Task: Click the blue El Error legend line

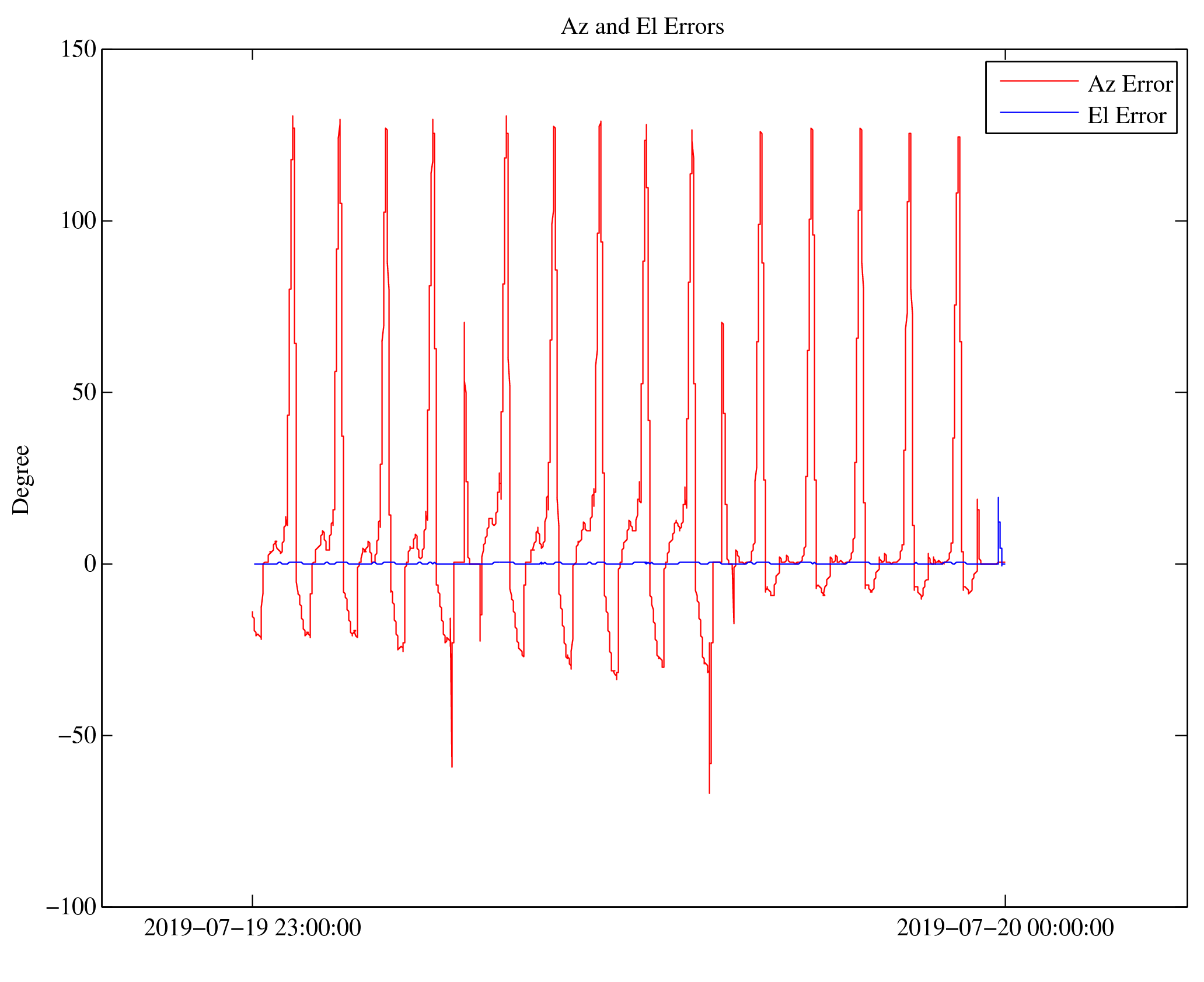Action: pos(1039,112)
